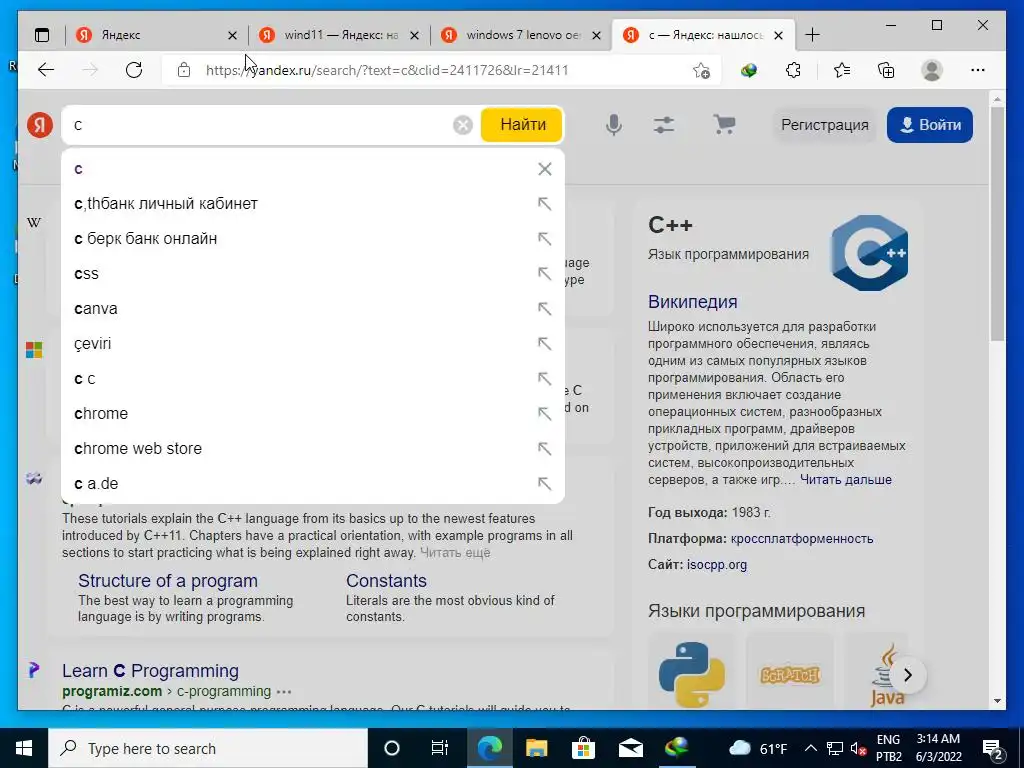Open more options dots after programiz.com
Image resolution: width=1024 pixels, height=768 pixels.
coord(284,692)
